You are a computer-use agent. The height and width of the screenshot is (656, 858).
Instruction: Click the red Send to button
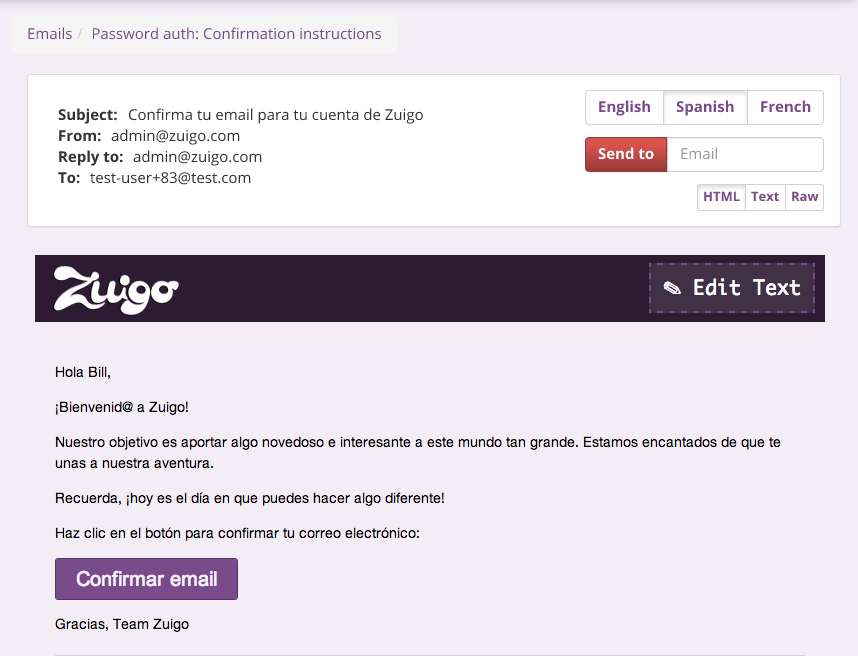(x=626, y=154)
